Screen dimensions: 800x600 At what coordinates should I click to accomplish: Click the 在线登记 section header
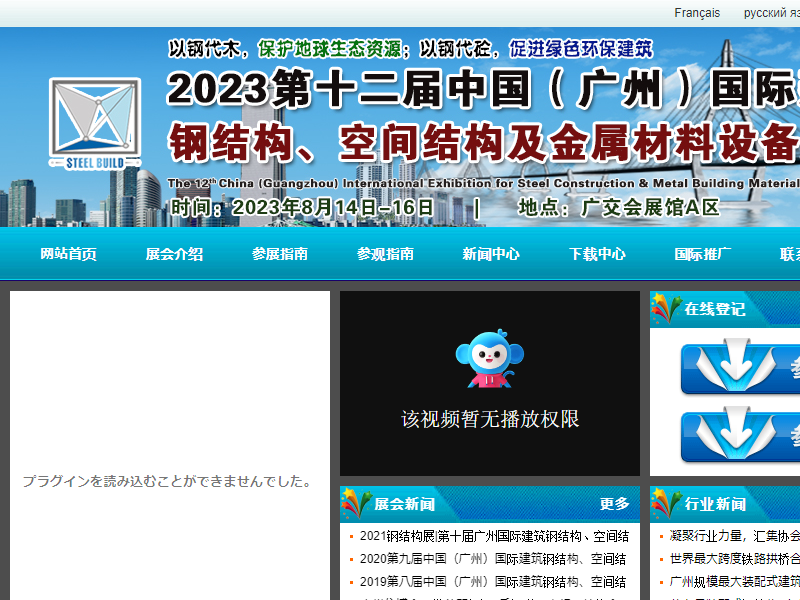coord(725,309)
